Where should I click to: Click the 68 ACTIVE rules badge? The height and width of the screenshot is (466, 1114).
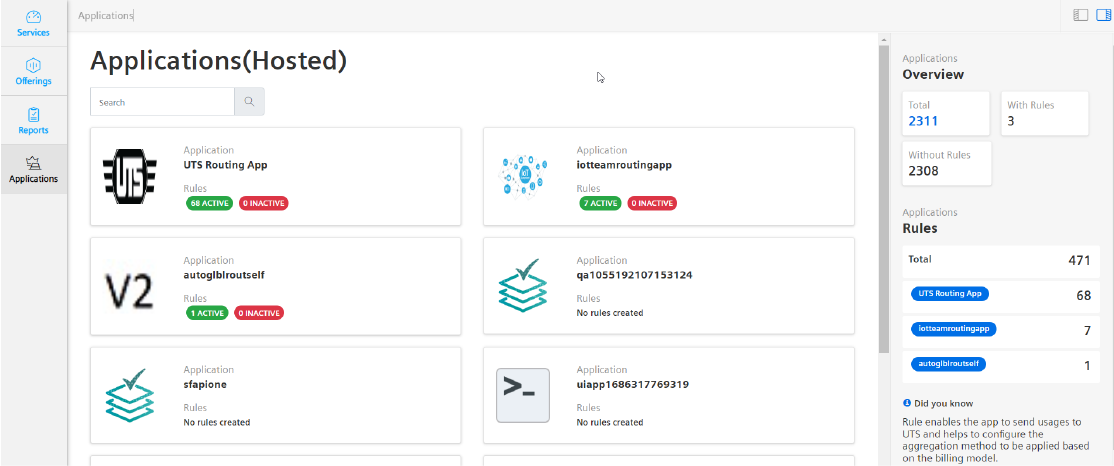point(210,203)
